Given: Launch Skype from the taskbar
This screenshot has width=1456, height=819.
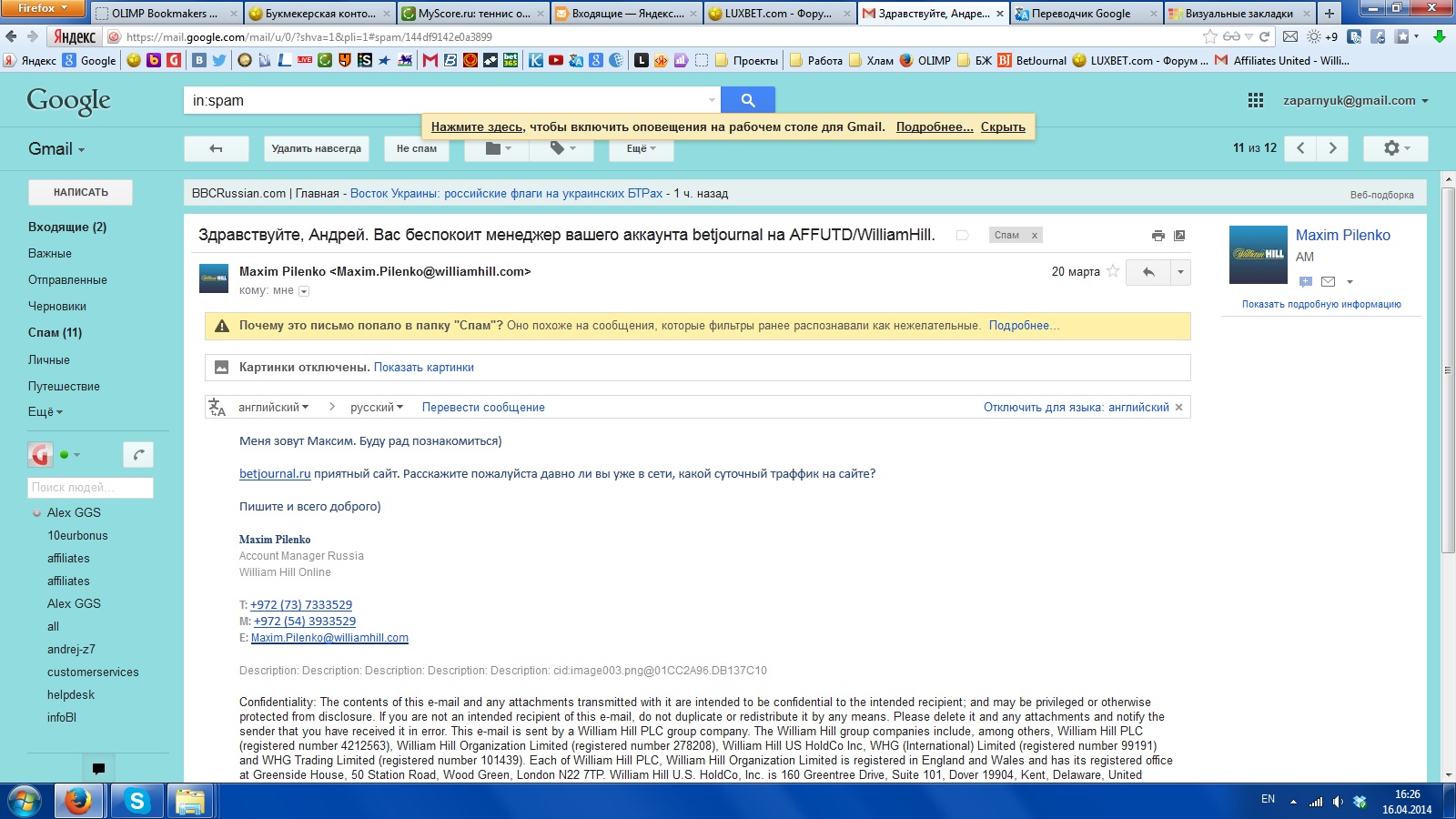Looking at the screenshot, I should (136, 802).
